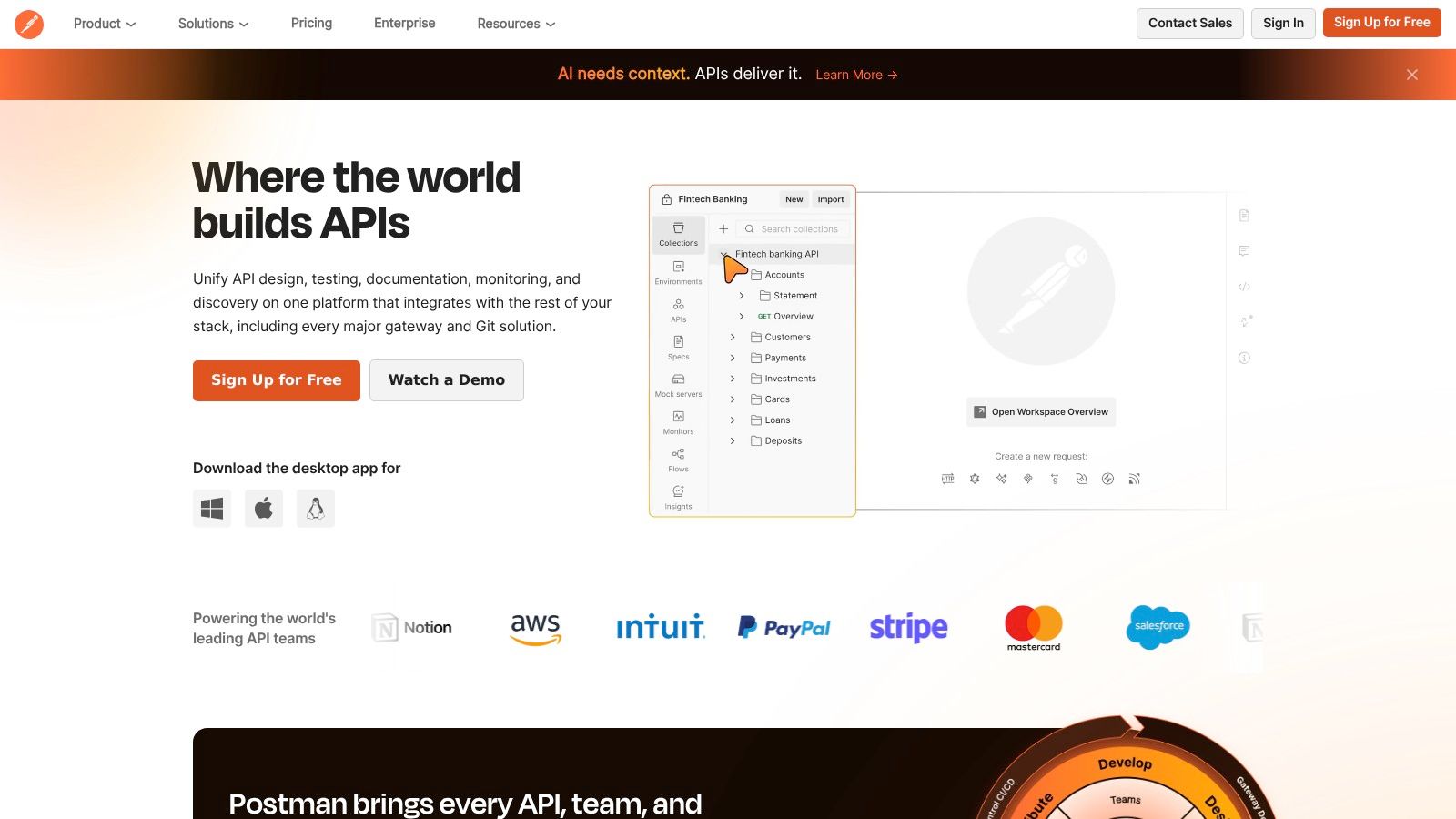The image size is (1456, 819).
Task: Expand the Investments folder chevron
Action: point(733,379)
